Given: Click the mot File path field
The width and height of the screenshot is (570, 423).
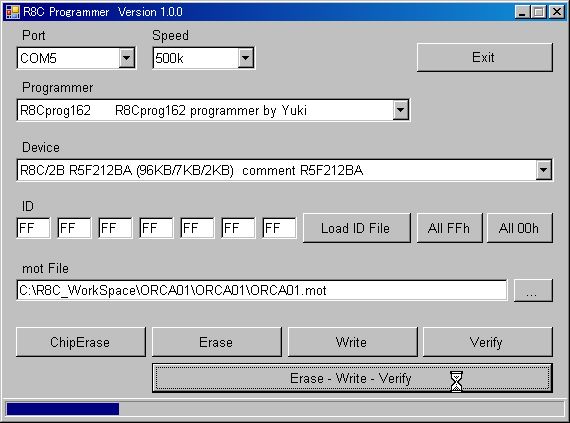Looking at the screenshot, I should tap(262, 290).
